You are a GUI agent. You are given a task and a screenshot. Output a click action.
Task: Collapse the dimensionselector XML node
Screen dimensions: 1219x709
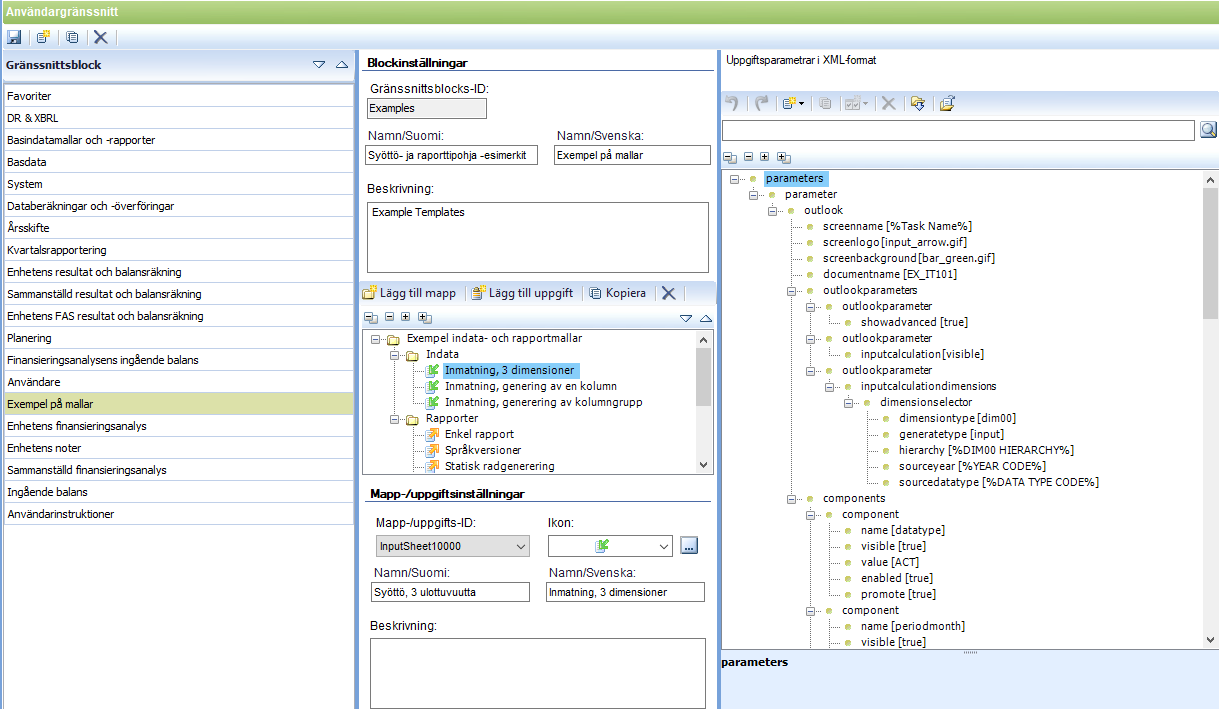point(849,402)
